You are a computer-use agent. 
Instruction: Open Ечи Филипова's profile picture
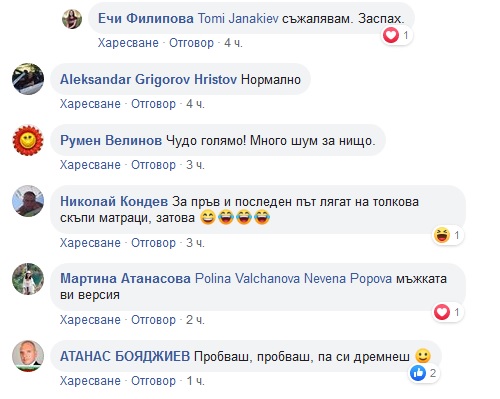(72, 19)
